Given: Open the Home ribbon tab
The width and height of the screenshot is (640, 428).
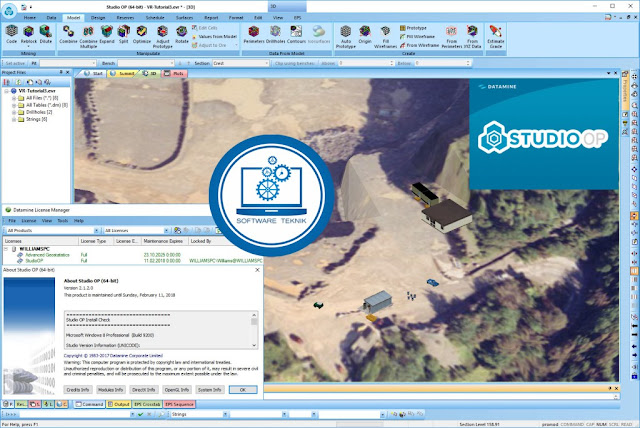Looking at the screenshot, I should click(x=29, y=18).
